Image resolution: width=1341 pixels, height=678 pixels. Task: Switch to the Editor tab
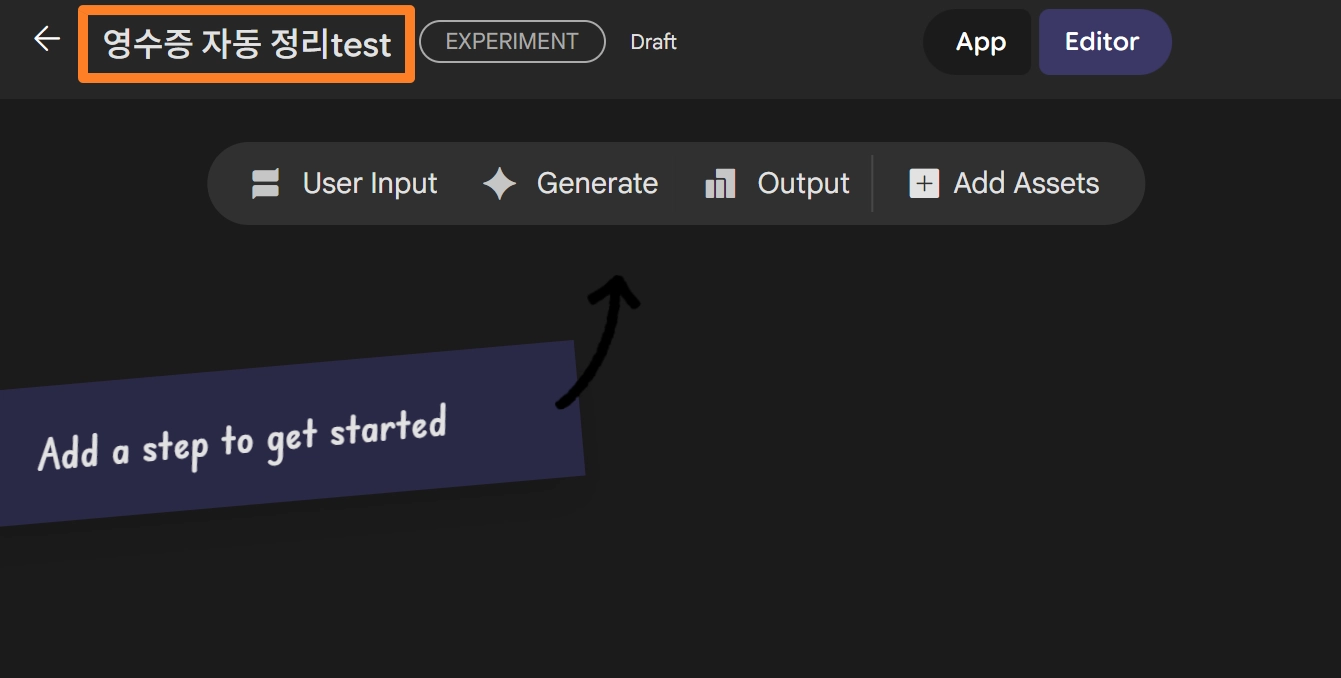click(x=1102, y=42)
